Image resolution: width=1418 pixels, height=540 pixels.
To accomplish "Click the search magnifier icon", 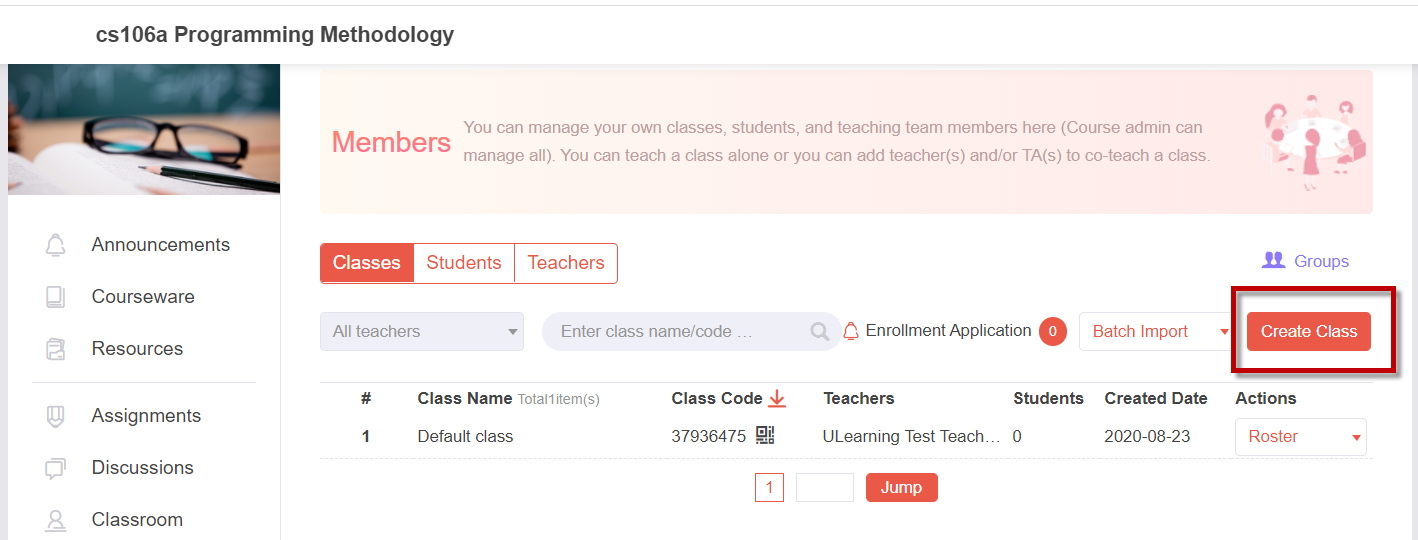I will pos(820,331).
